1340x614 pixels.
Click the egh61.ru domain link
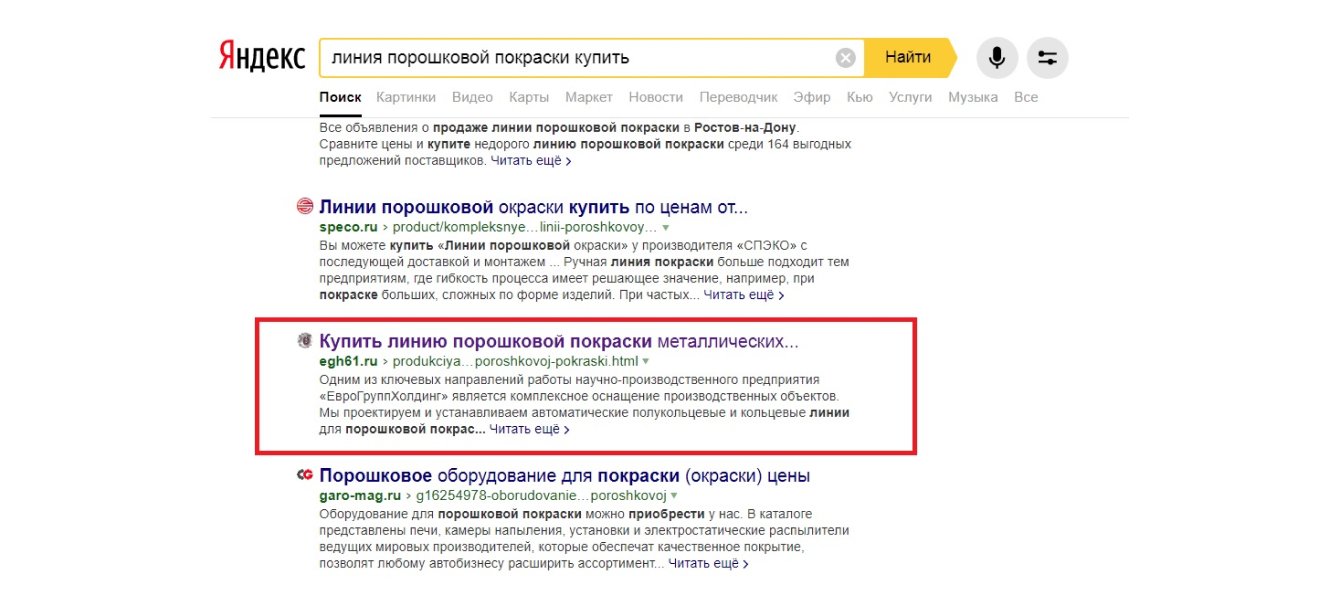coord(347,361)
